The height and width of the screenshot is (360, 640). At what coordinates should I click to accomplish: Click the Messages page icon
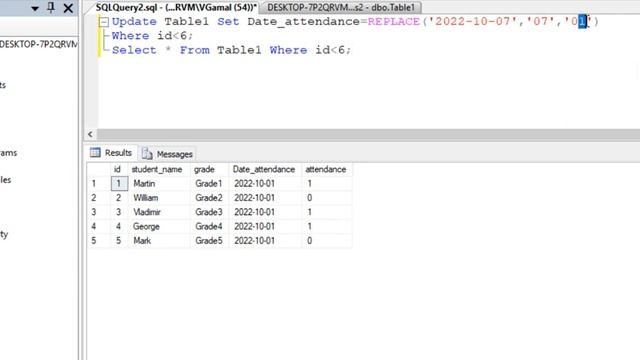[147, 154]
